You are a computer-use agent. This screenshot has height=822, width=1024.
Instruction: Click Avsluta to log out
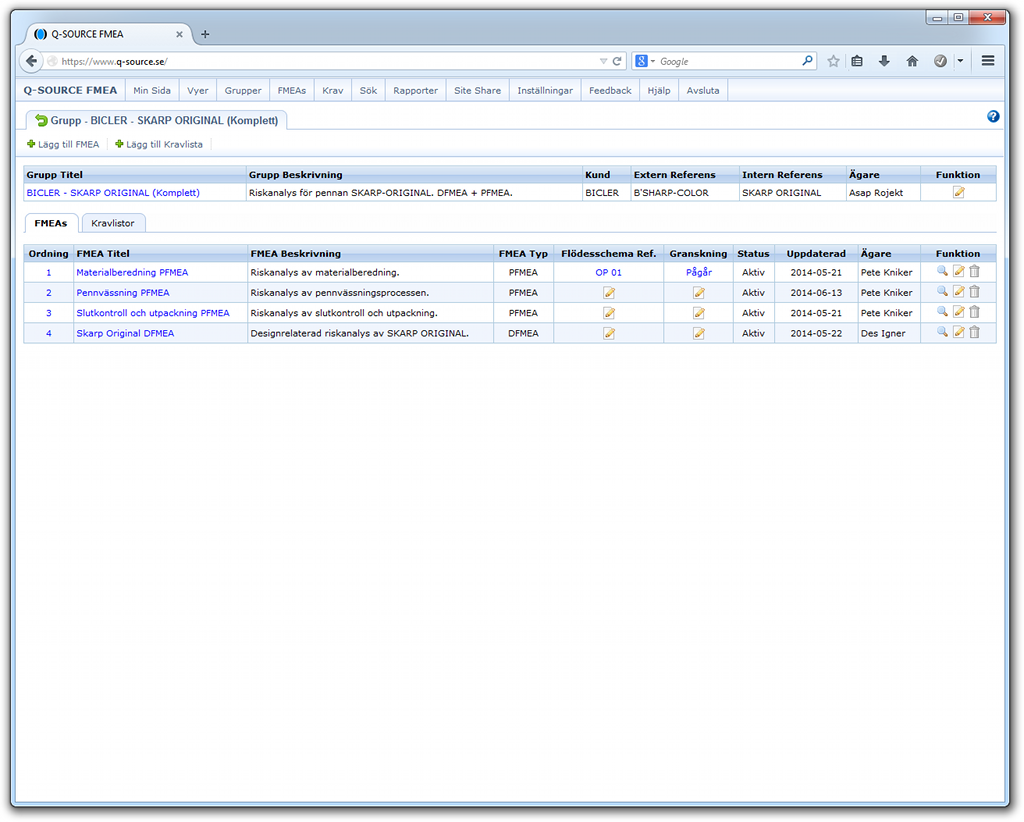pos(703,90)
